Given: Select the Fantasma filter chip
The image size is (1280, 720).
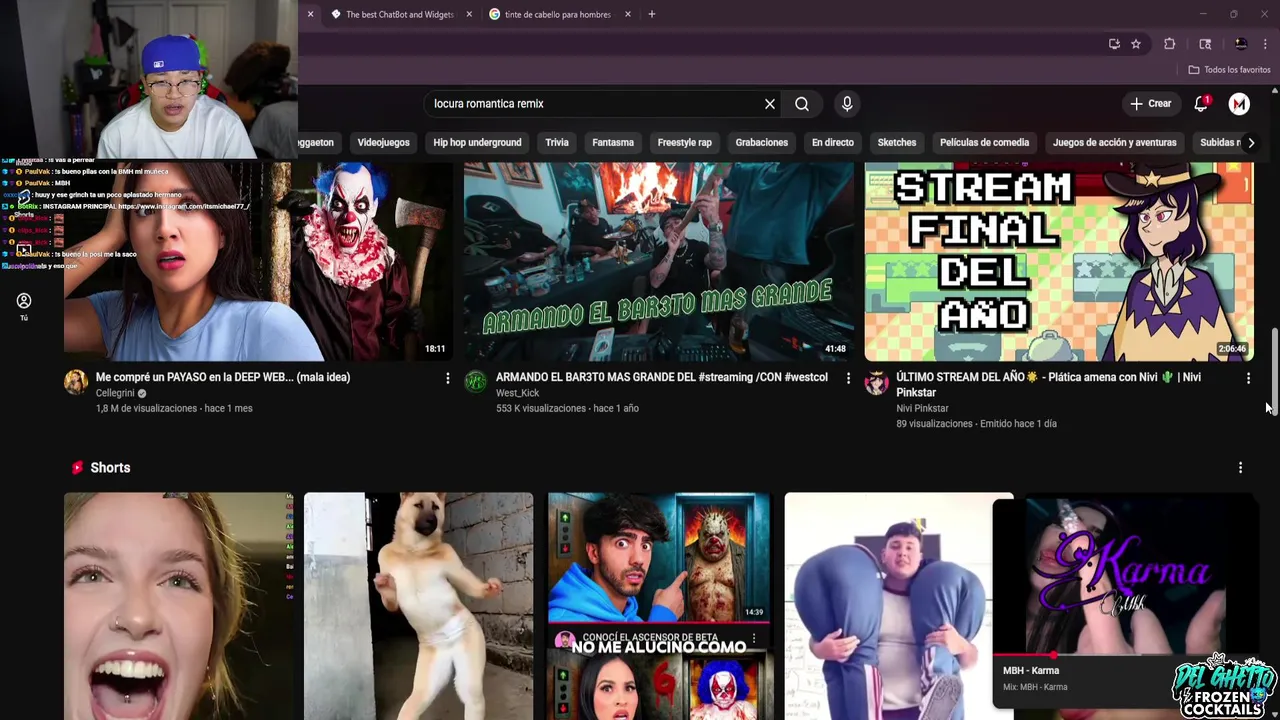Looking at the screenshot, I should 613,142.
